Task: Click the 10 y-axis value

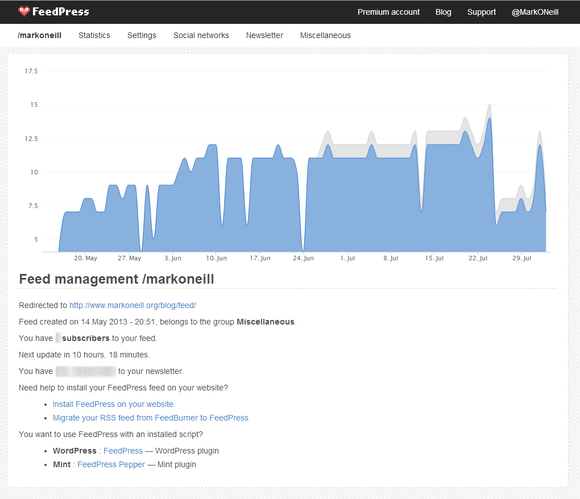Action: point(34,172)
